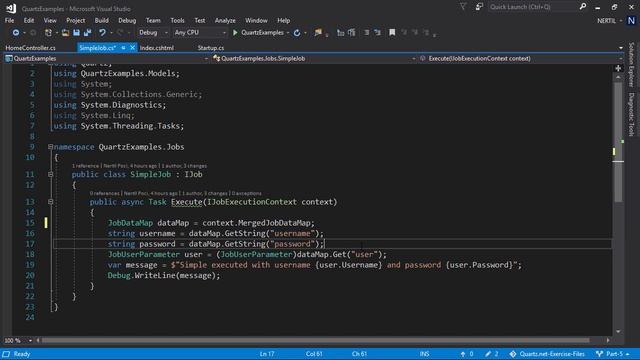Screen dimensions: 640x360
Task: Click the account avatar 'N' icon
Action: click(631, 20)
